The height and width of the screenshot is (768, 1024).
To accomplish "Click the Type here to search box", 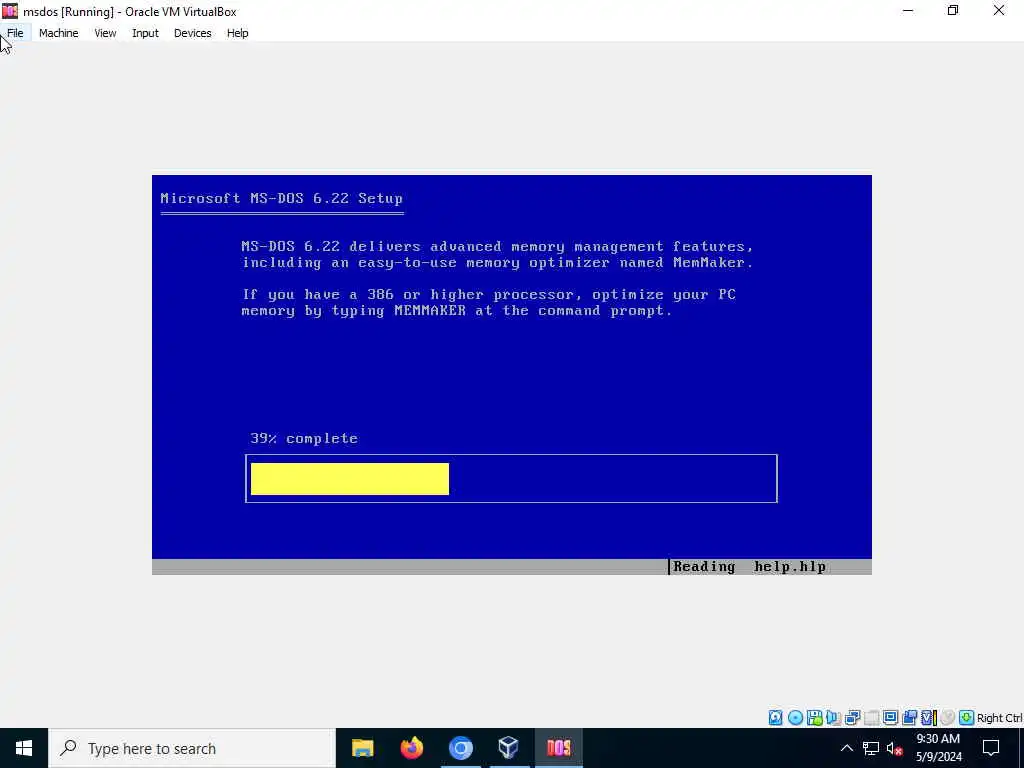I will (x=192, y=748).
